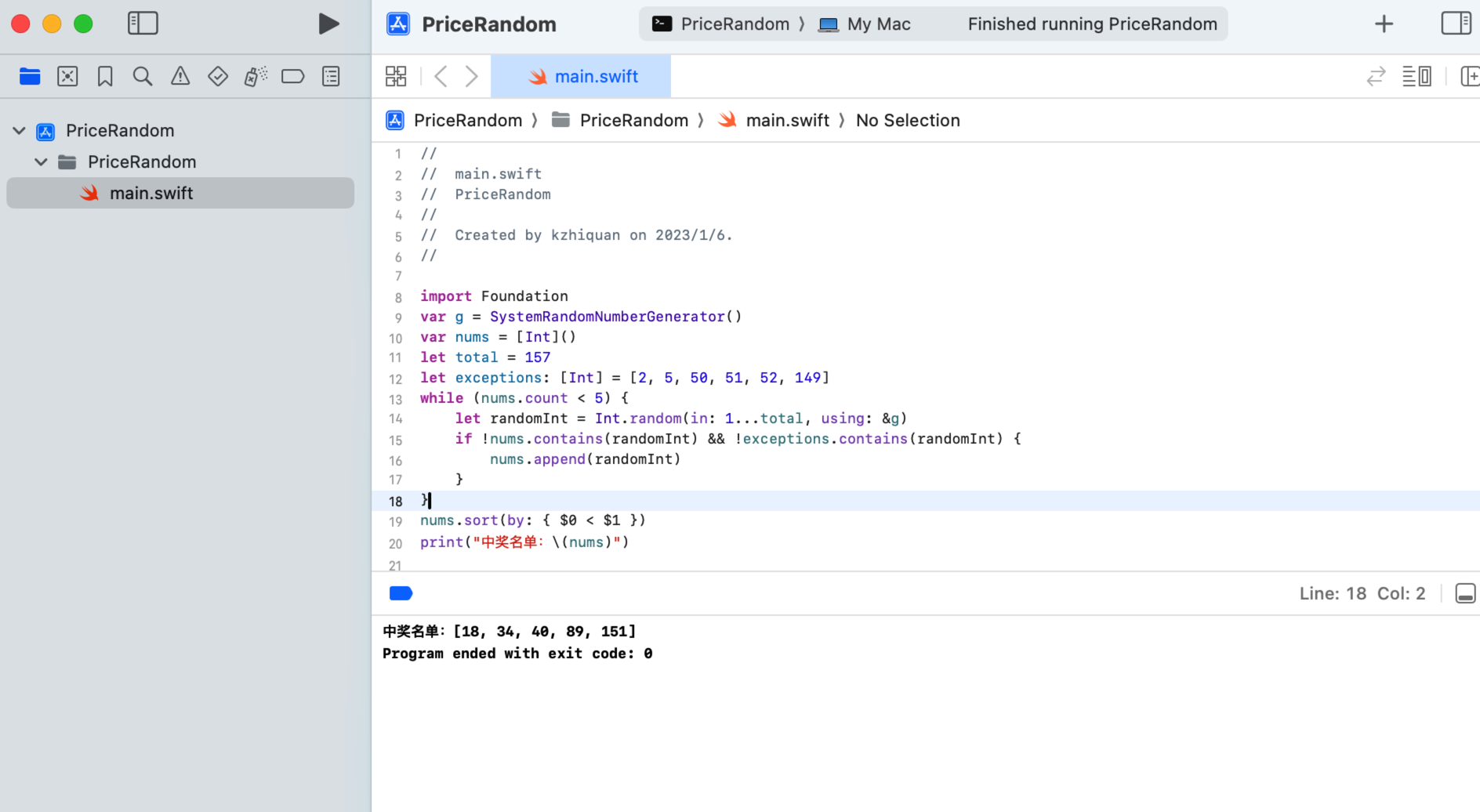Image resolution: width=1480 pixels, height=812 pixels.
Task: Toggle the navigator sidebar
Action: point(143,24)
